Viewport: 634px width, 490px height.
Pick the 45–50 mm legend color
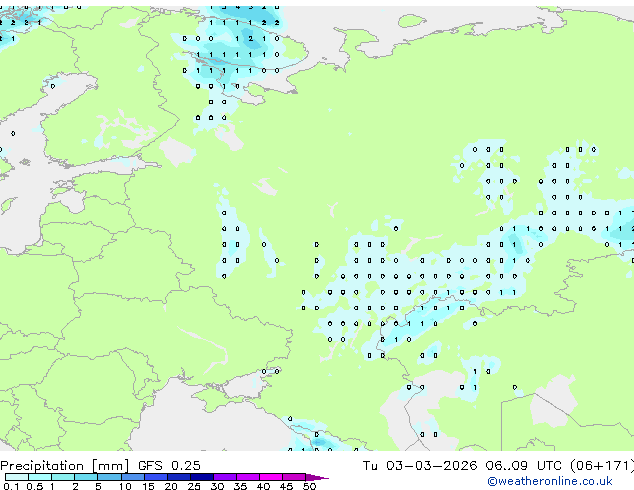pyautogui.click(x=294, y=477)
